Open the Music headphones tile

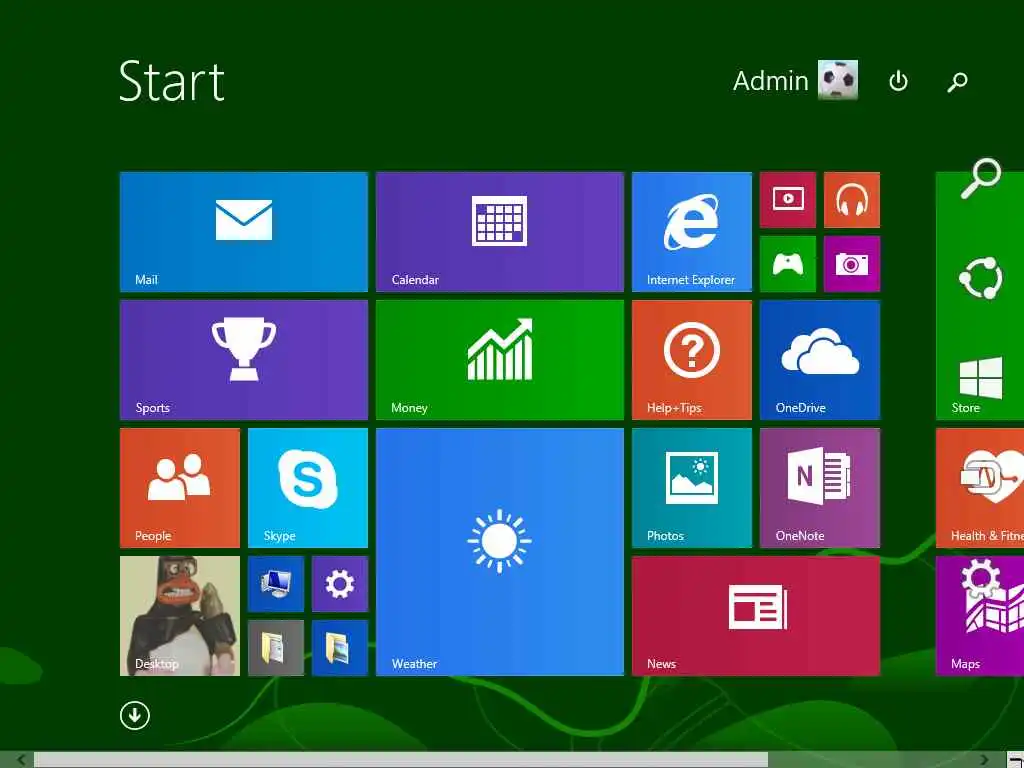(x=852, y=200)
